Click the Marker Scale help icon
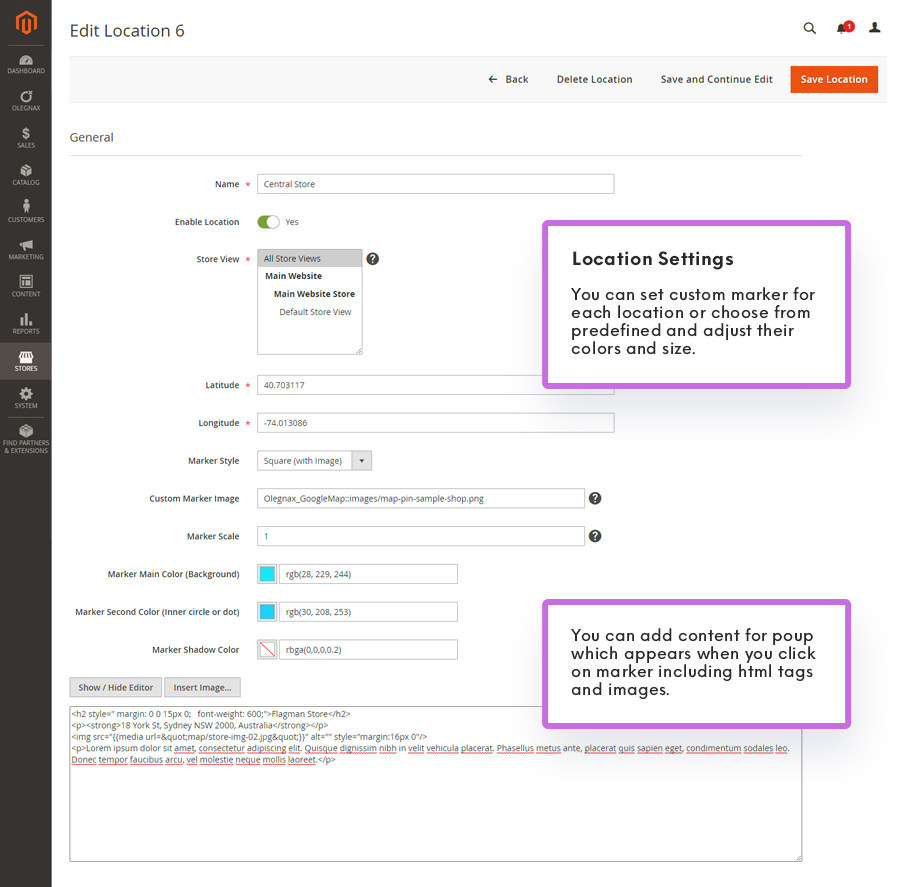Viewport: 909px width, 887px height. point(595,536)
